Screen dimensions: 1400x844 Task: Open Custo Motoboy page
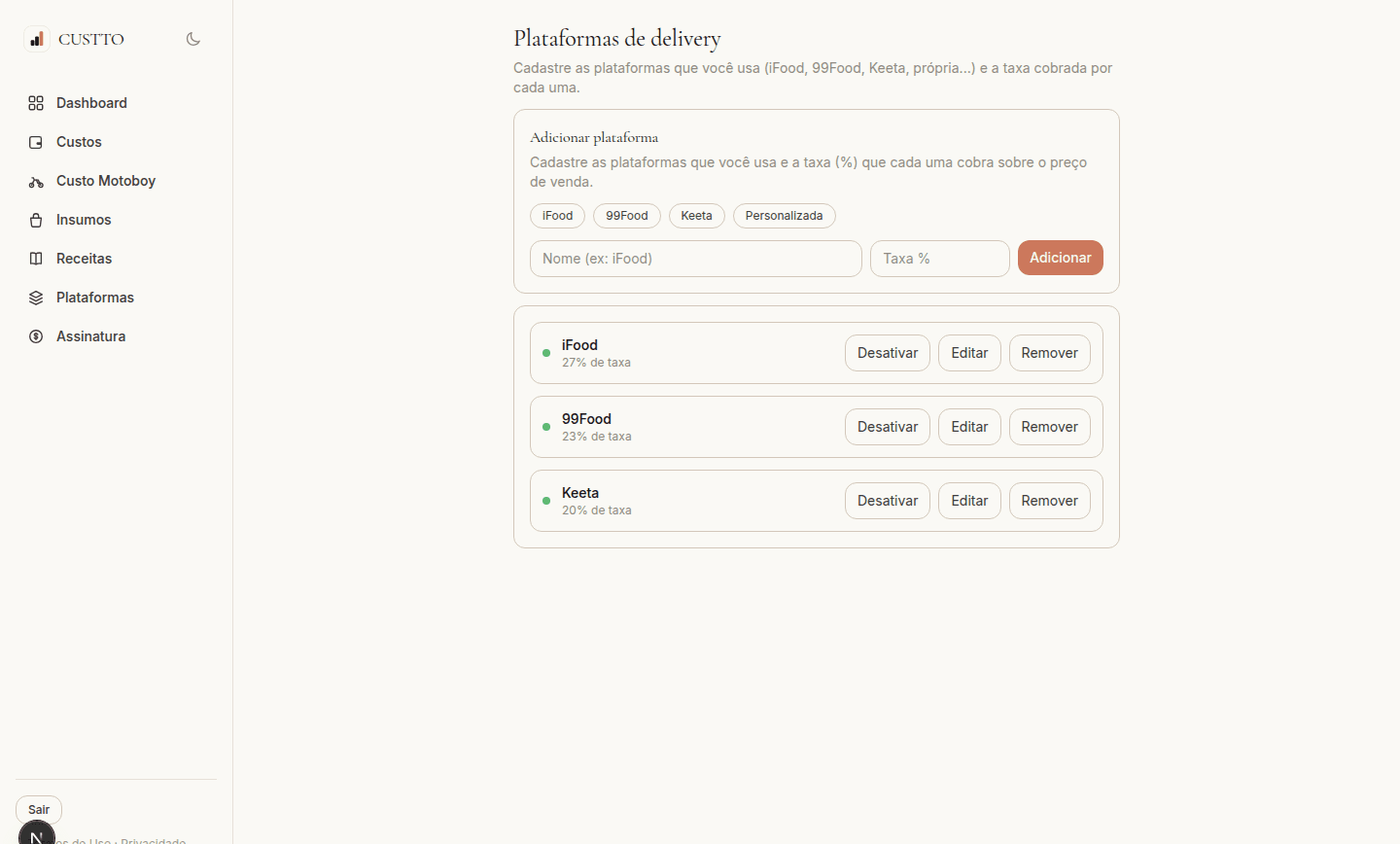(x=116, y=181)
